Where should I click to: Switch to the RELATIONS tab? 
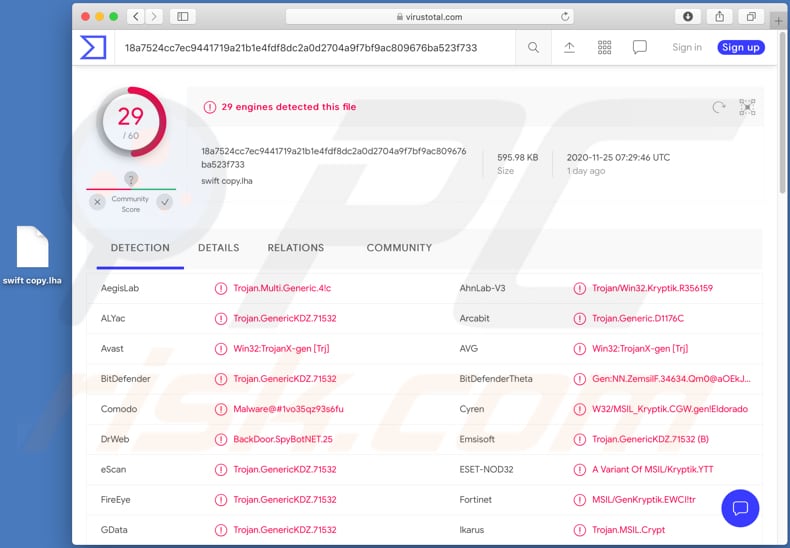tap(296, 248)
